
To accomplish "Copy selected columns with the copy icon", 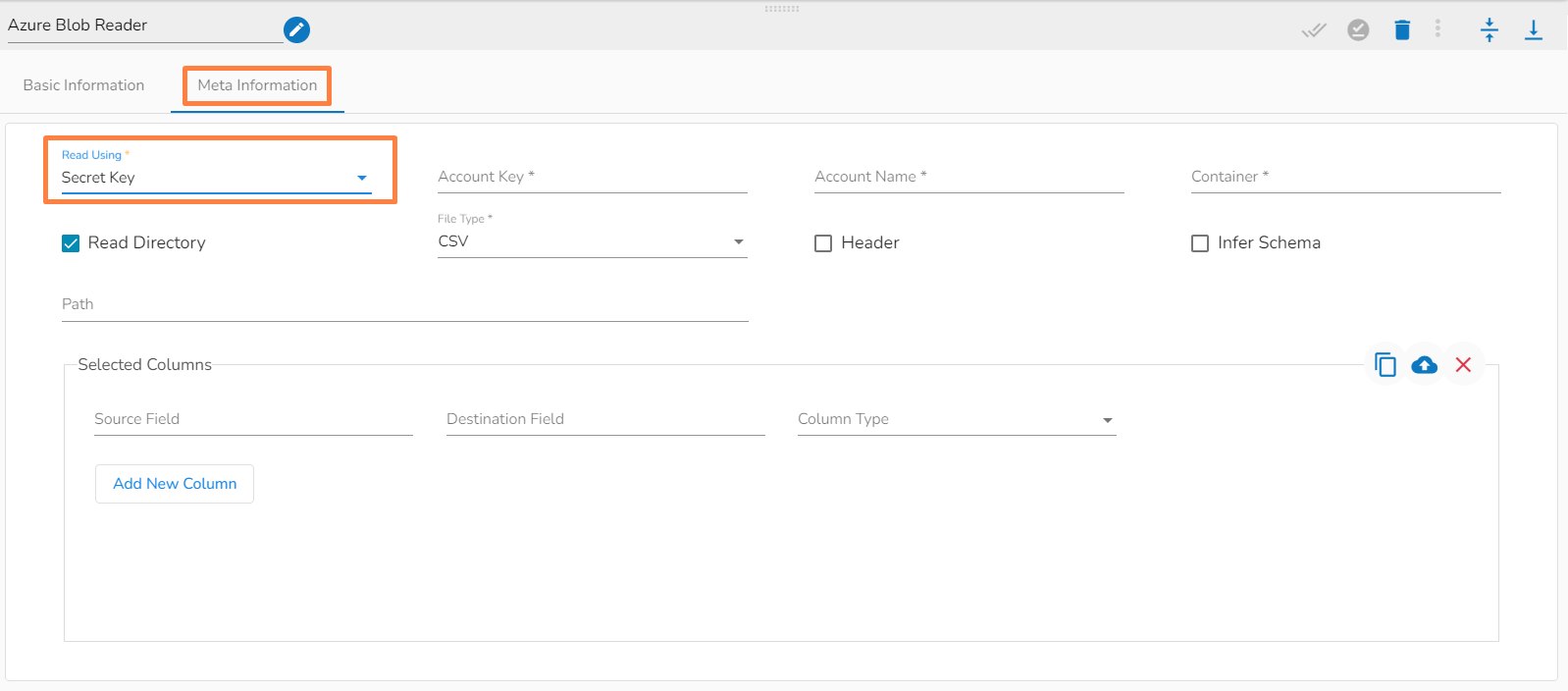I will [1385, 365].
